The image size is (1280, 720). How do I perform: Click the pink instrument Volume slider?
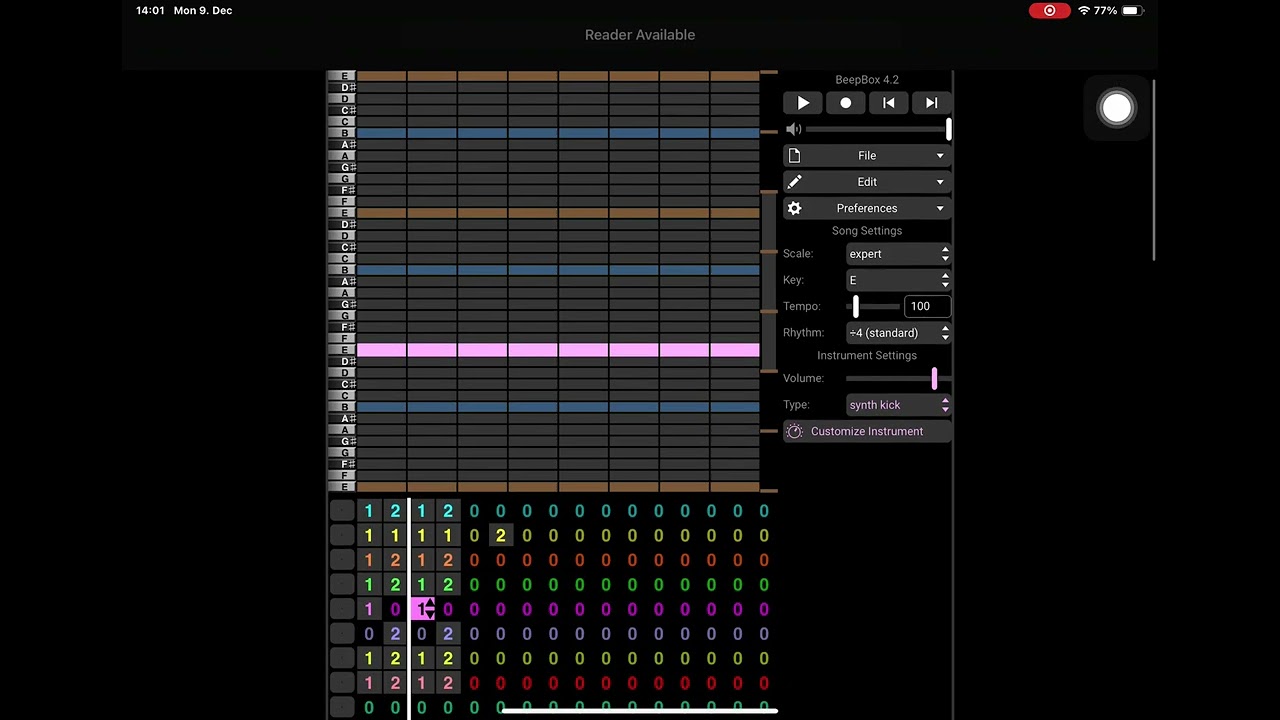tap(898, 378)
